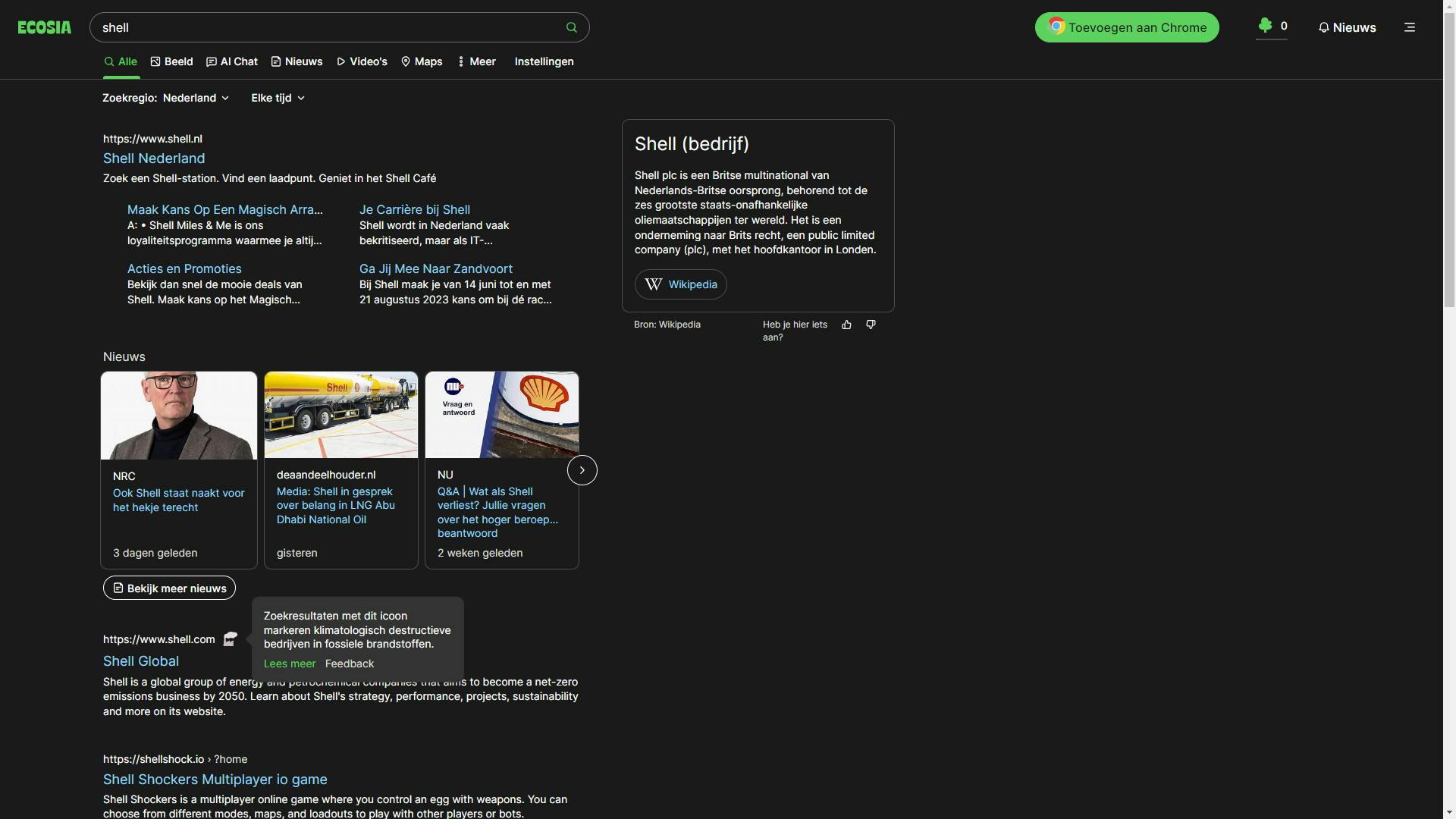Click the search magnifier icon

coord(571,27)
